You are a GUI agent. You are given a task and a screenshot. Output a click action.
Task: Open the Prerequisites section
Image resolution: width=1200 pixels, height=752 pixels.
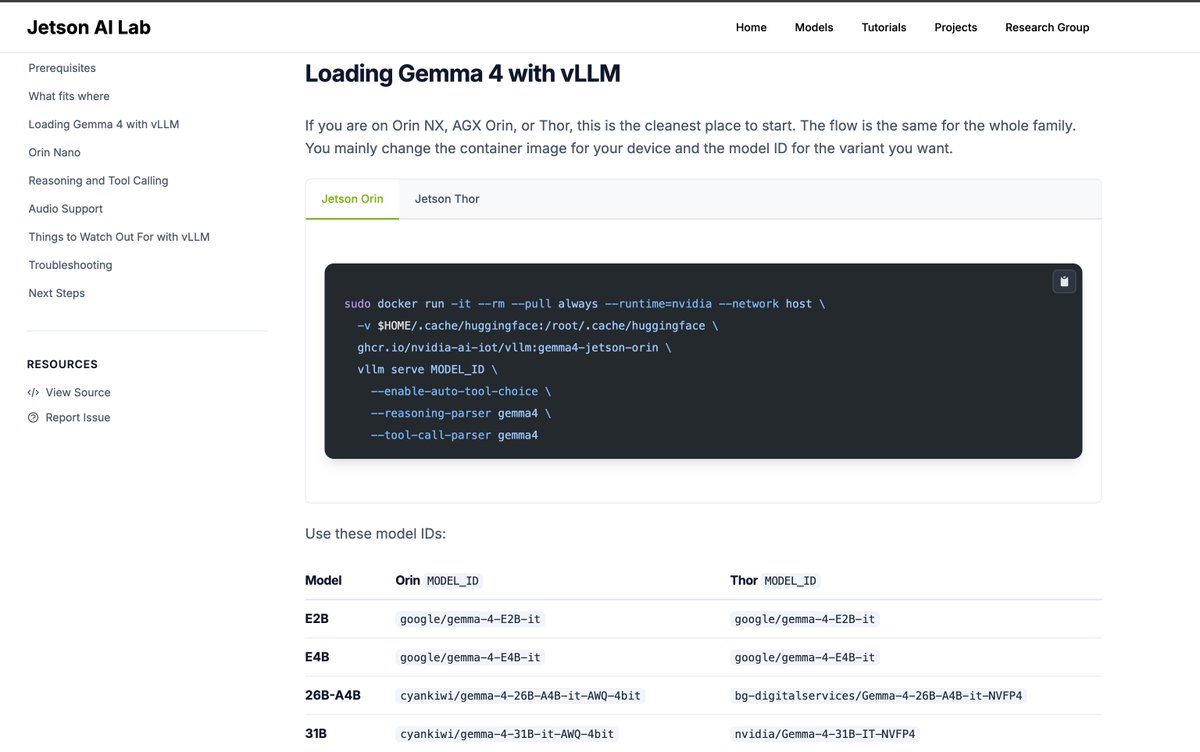(x=62, y=67)
